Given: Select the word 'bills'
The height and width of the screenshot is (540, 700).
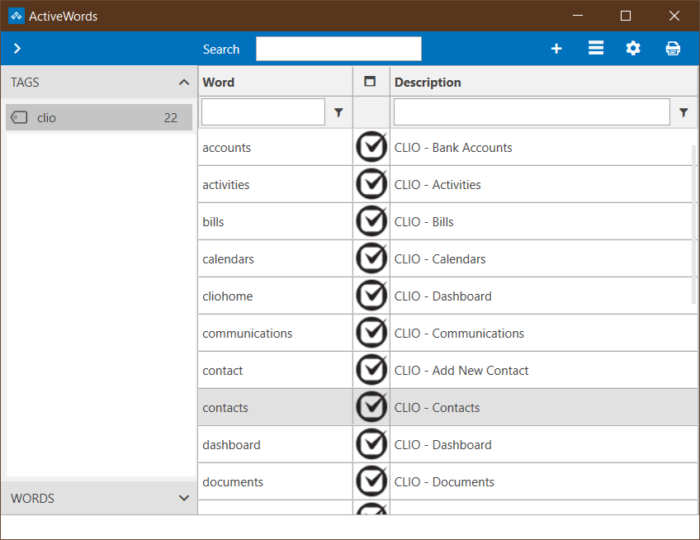Looking at the screenshot, I should click(x=213, y=222).
